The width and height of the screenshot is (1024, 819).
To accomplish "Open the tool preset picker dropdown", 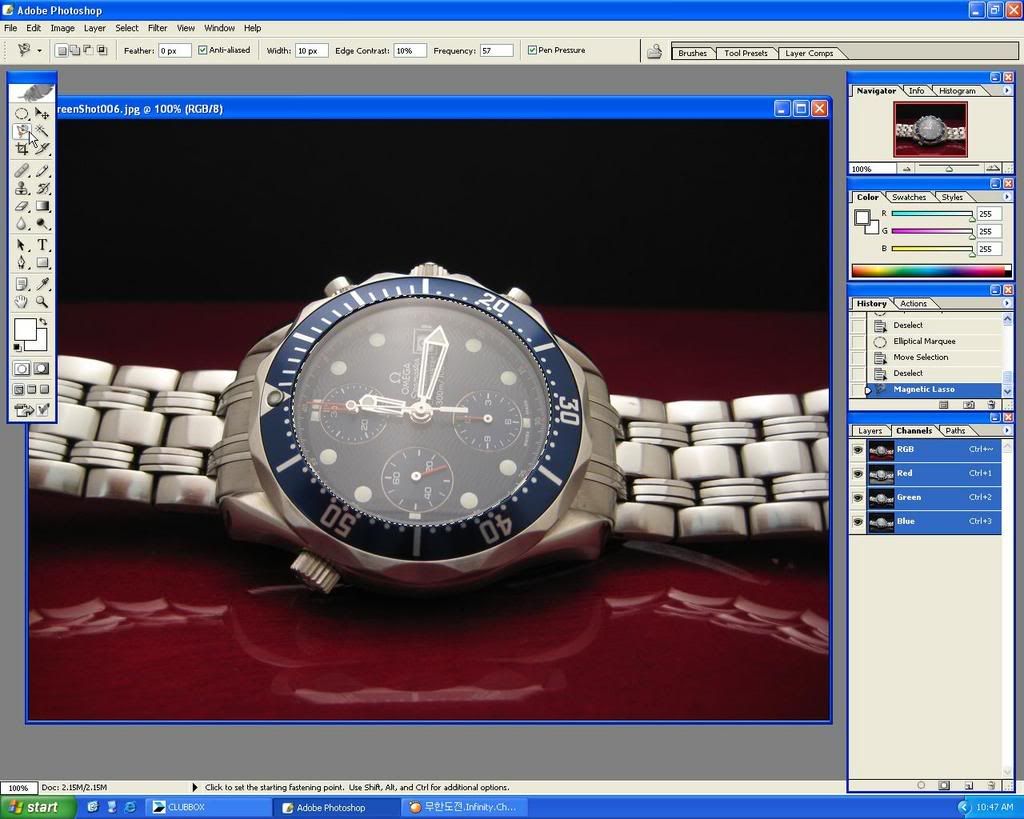I will pos(39,50).
